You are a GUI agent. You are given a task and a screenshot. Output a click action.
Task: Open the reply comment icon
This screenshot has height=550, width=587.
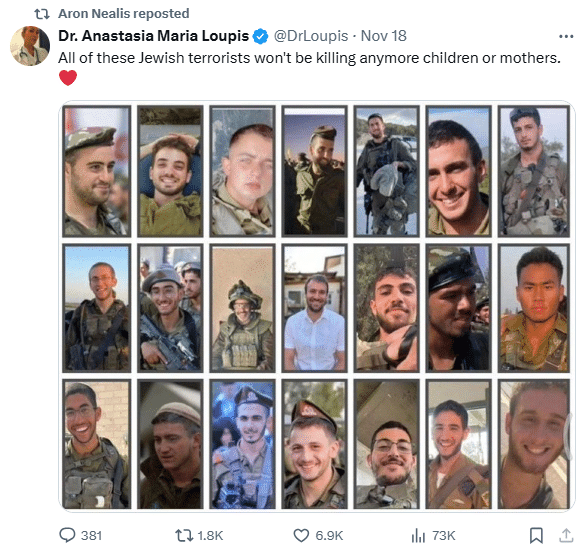coord(67,535)
